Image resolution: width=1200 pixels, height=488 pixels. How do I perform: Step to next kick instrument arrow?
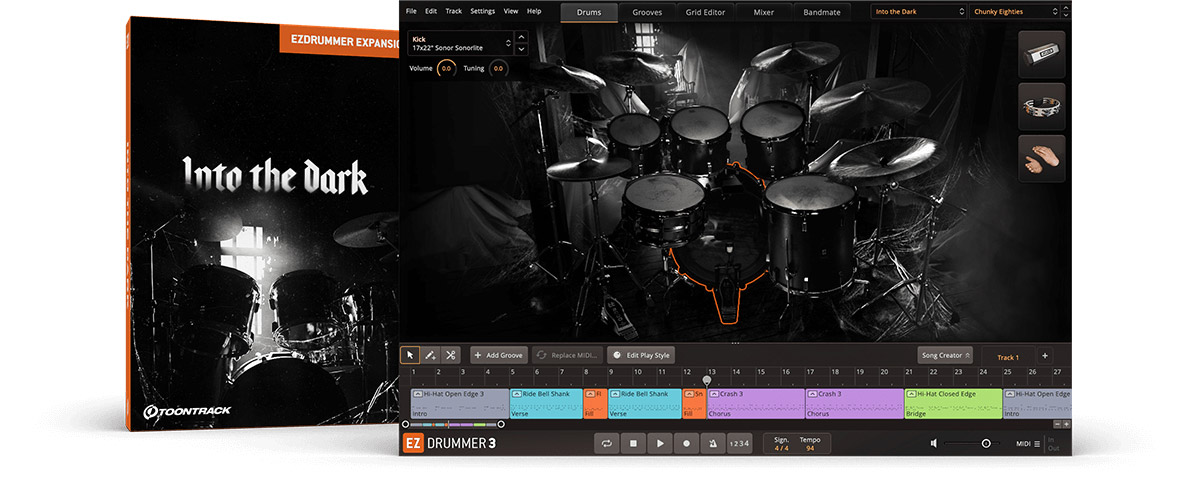(520, 49)
